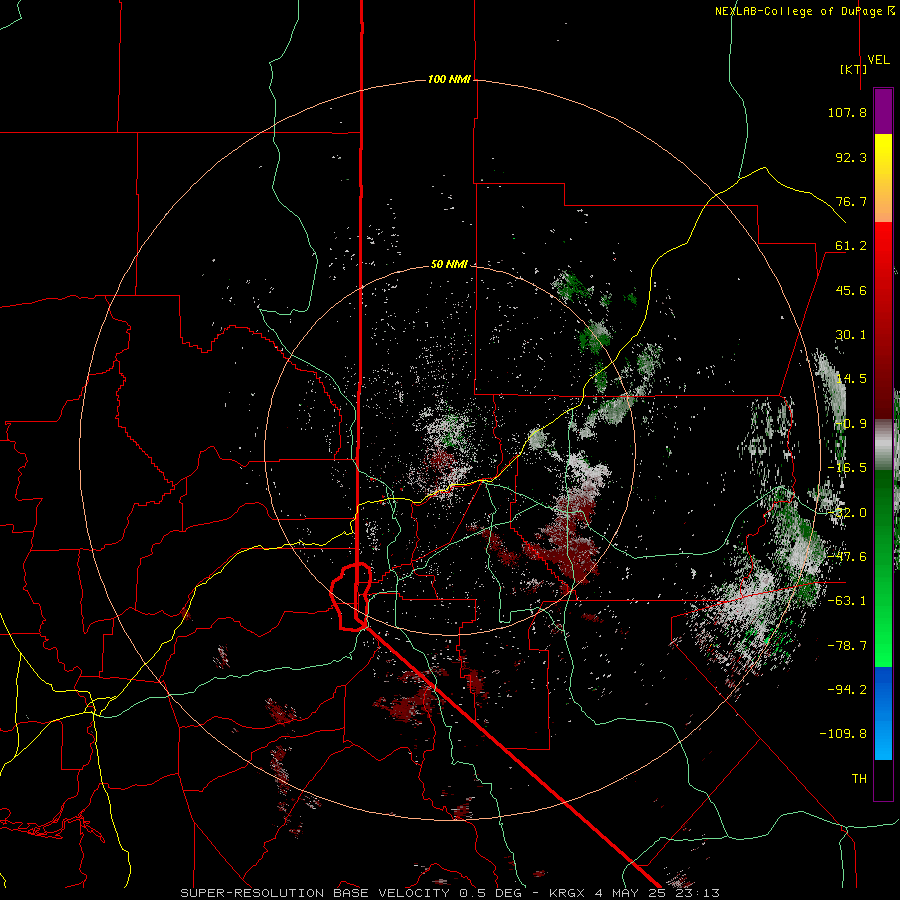Select the 50 NMI range ring label
This screenshot has width=900, height=900.
pos(449,265)
